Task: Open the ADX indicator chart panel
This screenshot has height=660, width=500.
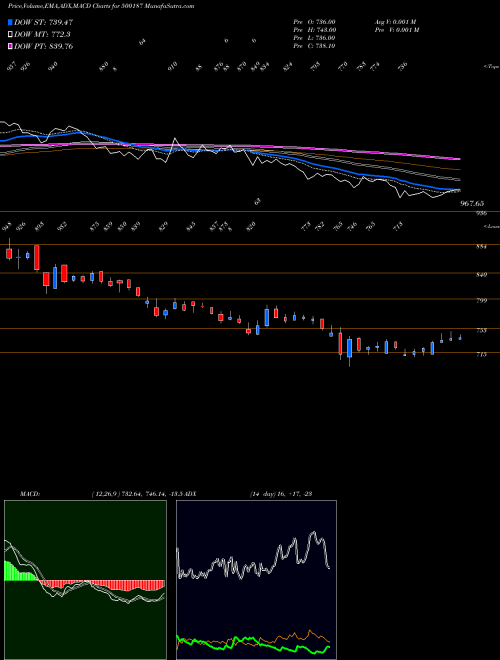Action: pyautogui.click(x=256, y=580)
